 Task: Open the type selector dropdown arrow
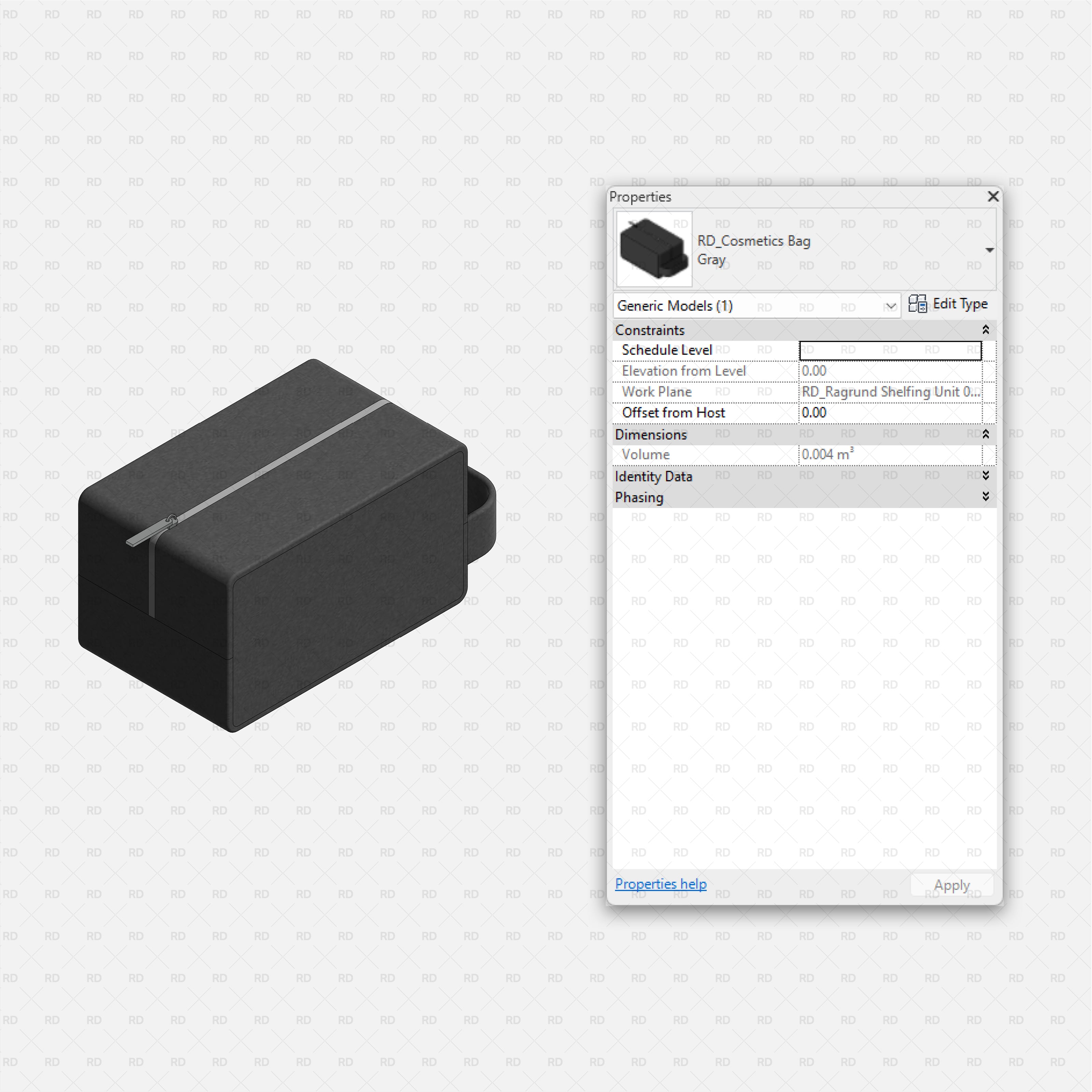[x=989, y=250]
